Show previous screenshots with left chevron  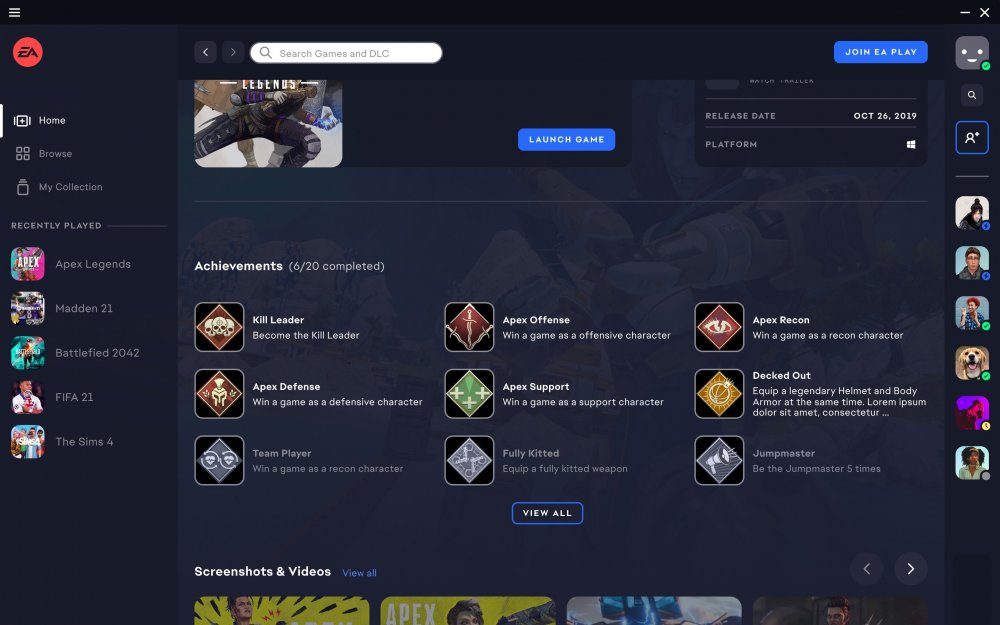pos(866,569)
